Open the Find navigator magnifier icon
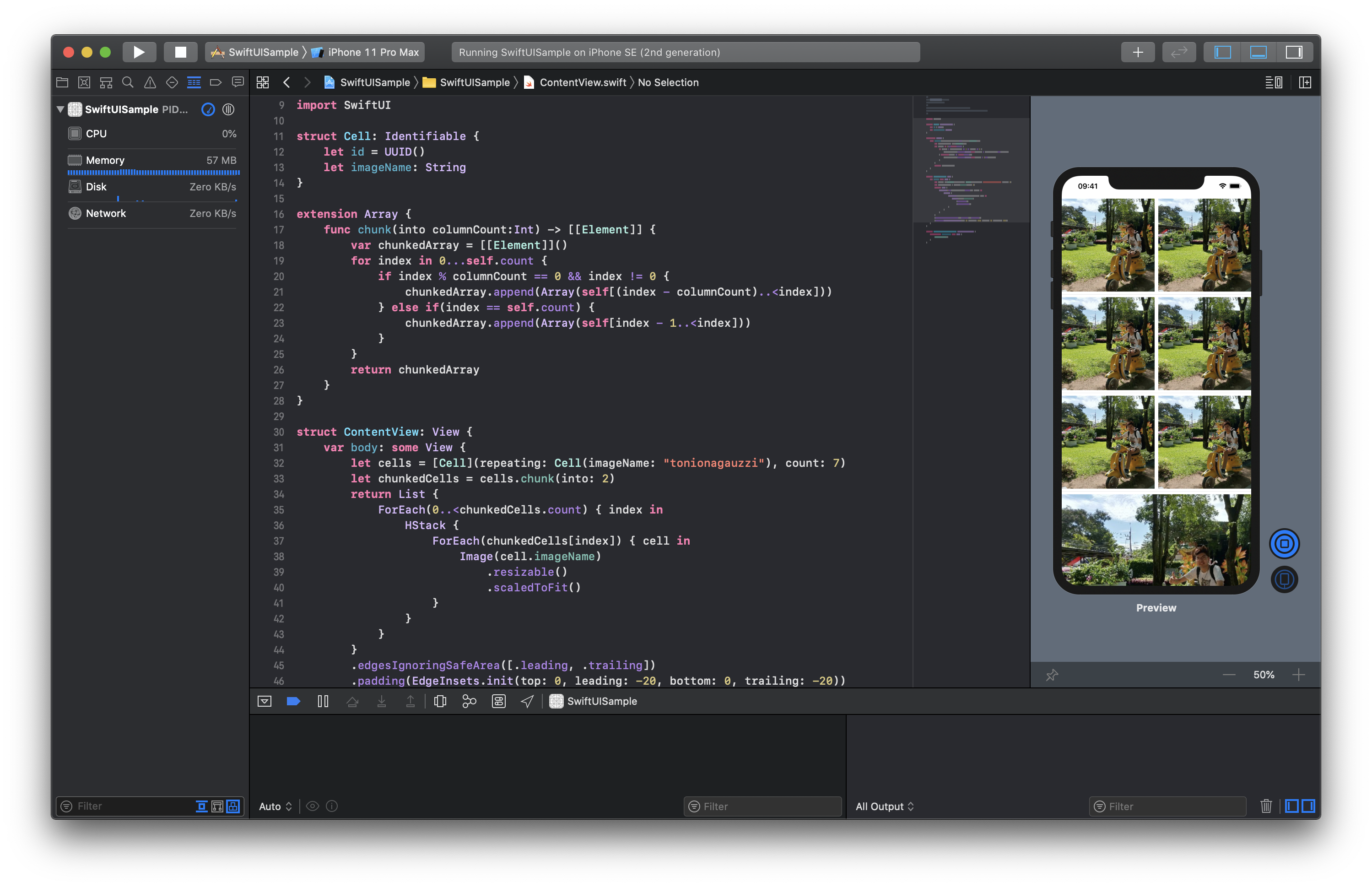Image resolution: width=1372 pixels, height=887 pixels. (128, 82)
